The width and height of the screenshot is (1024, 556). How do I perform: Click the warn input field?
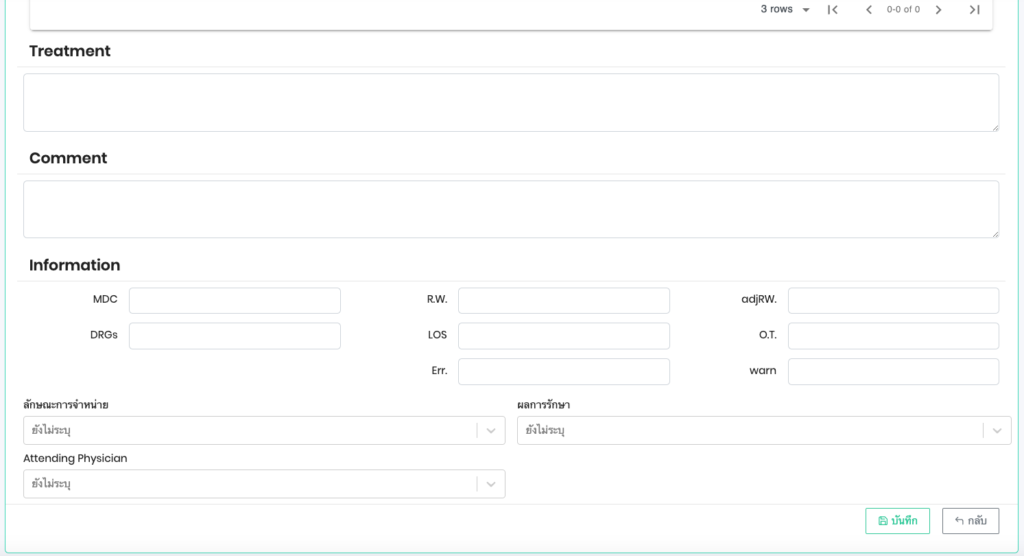pos(893,372)
